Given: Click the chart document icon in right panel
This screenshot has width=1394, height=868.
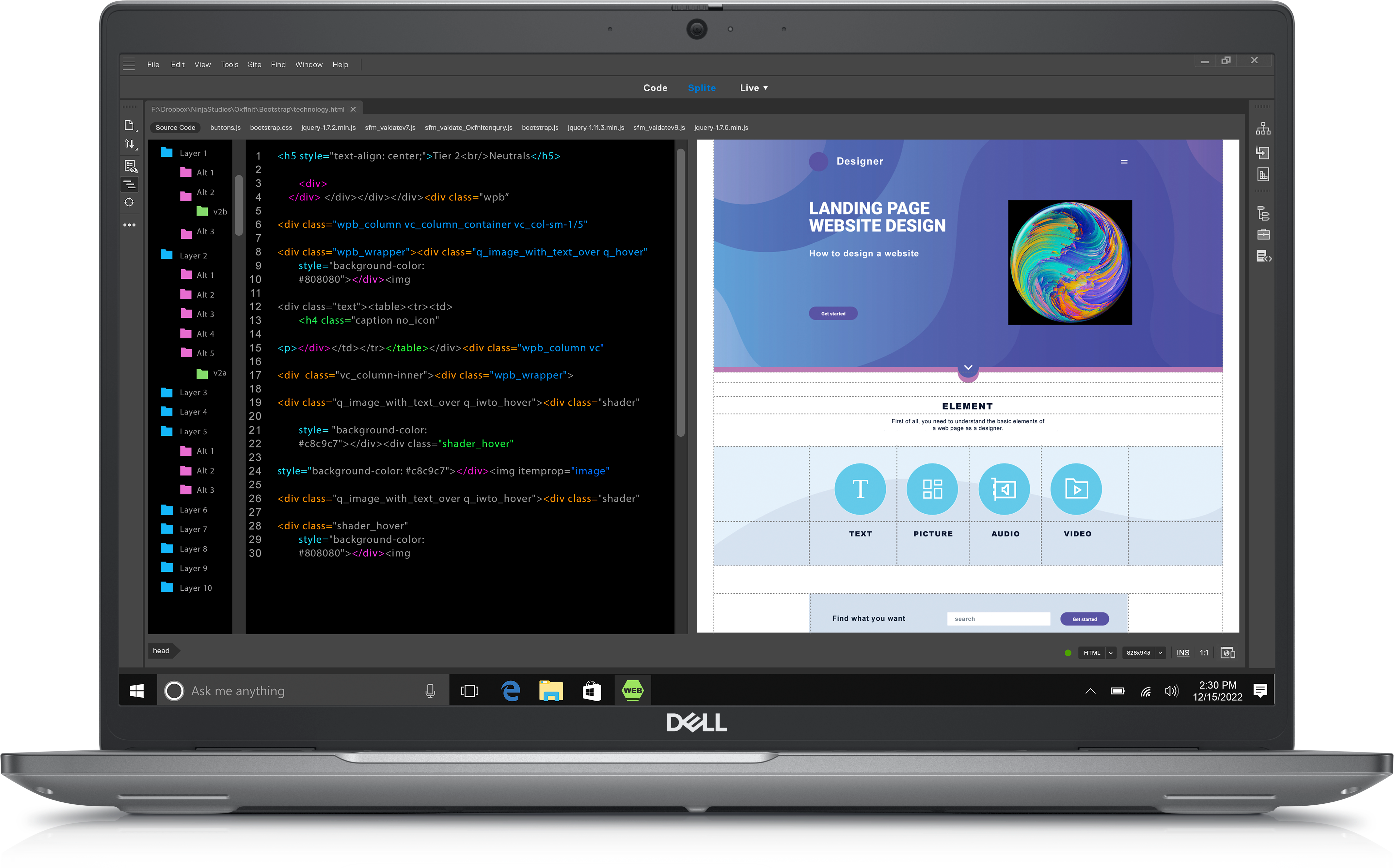Looking at the screenshot, I should 1262,175.
